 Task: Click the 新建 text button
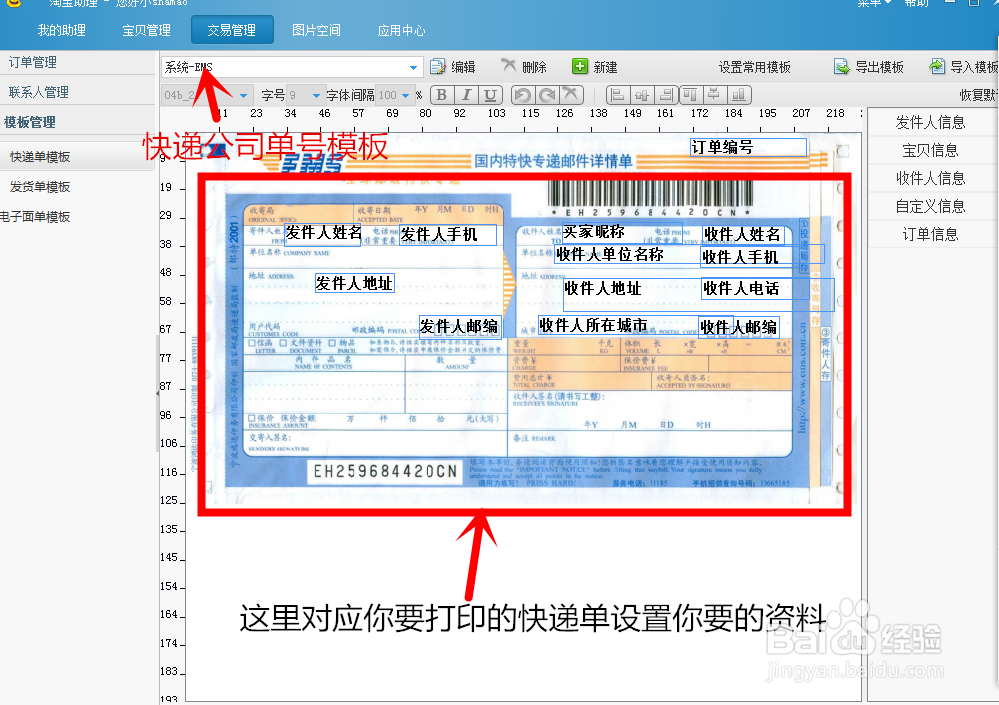click(x=605, y=67)
